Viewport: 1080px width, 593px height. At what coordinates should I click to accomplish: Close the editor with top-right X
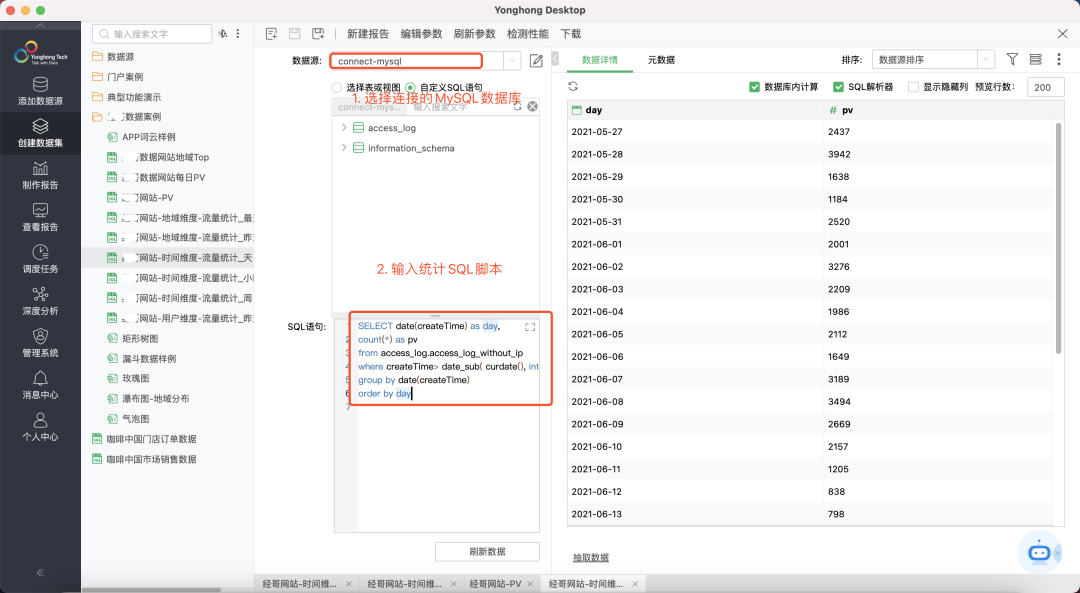pos(1062,34)
